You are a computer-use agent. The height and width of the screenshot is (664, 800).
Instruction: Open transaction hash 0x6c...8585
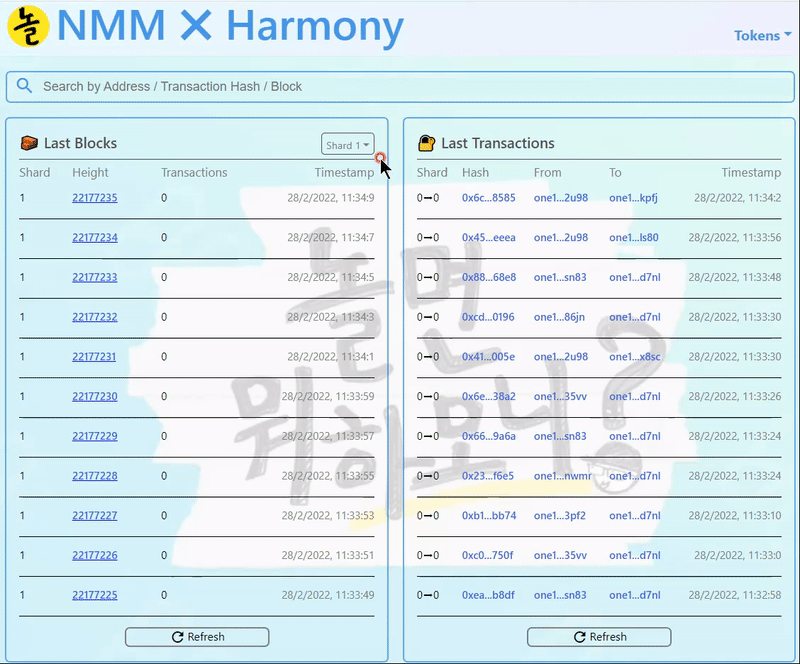[488, 198]
